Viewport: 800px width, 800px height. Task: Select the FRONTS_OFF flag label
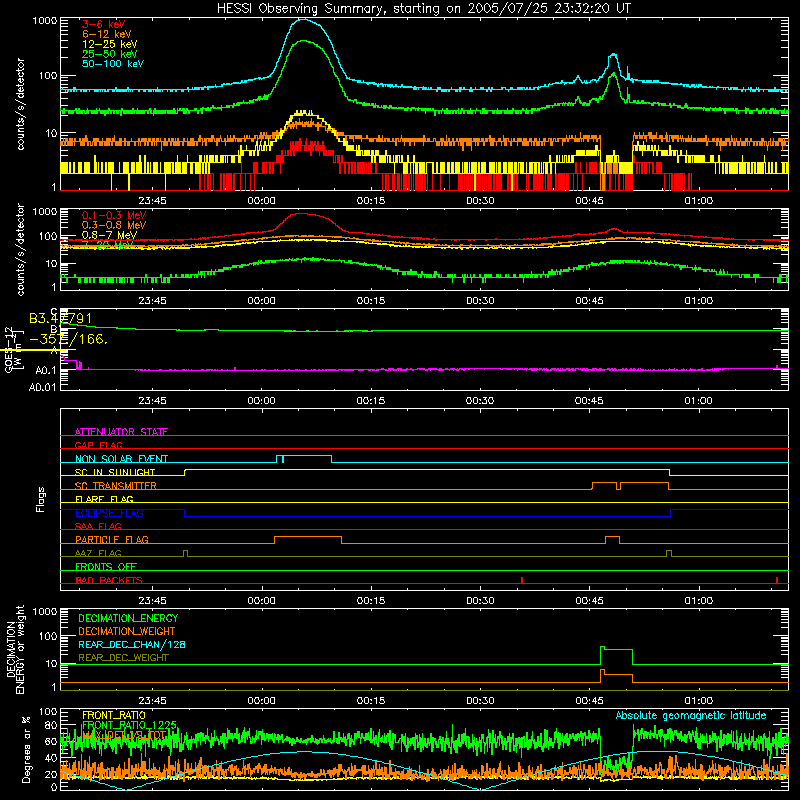tap(106, 566)
